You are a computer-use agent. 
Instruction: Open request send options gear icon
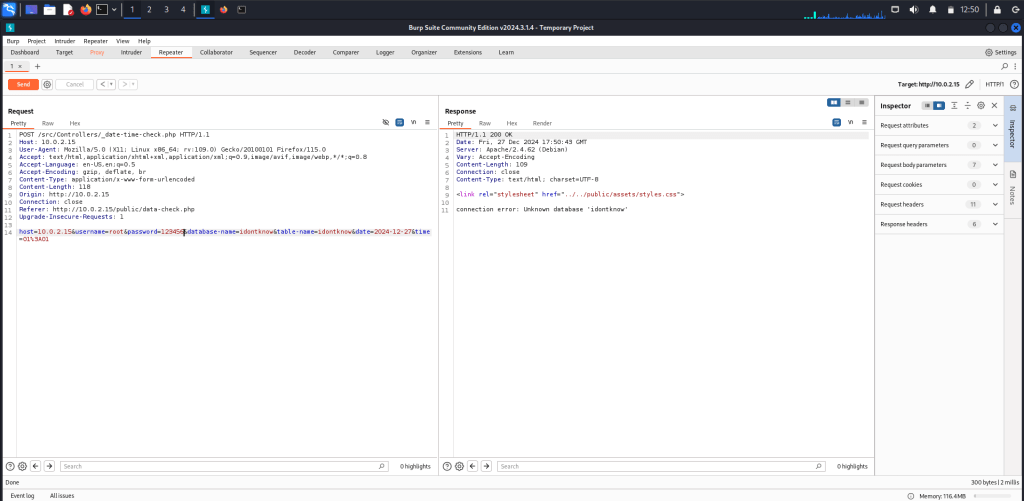47,84
